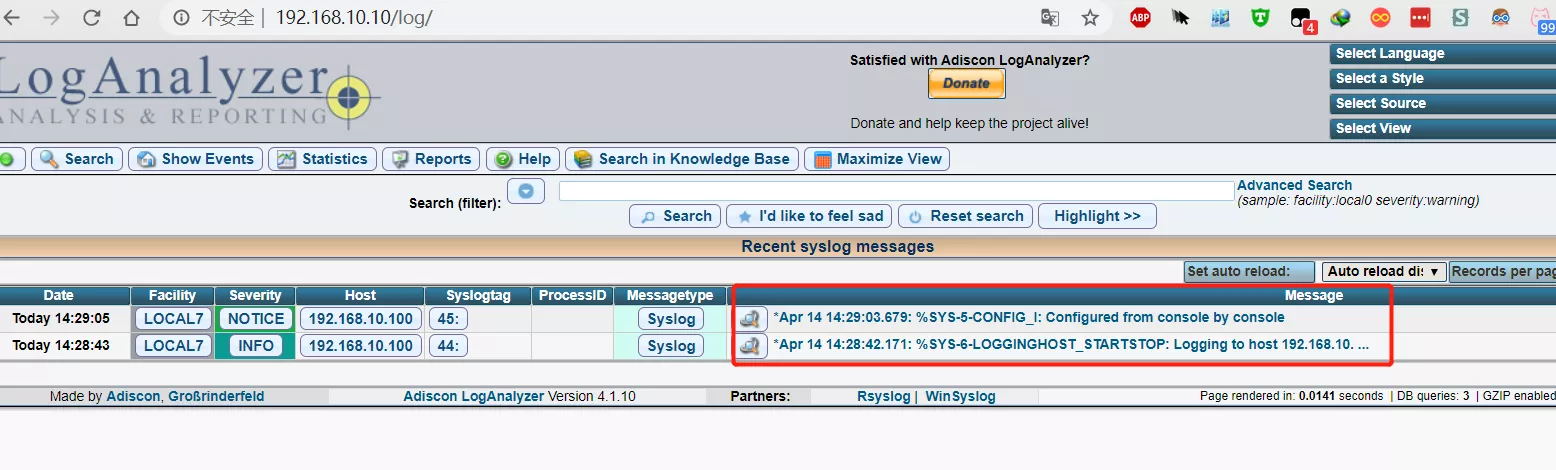
Task: Click the Donate button
Action: [966, 84]
